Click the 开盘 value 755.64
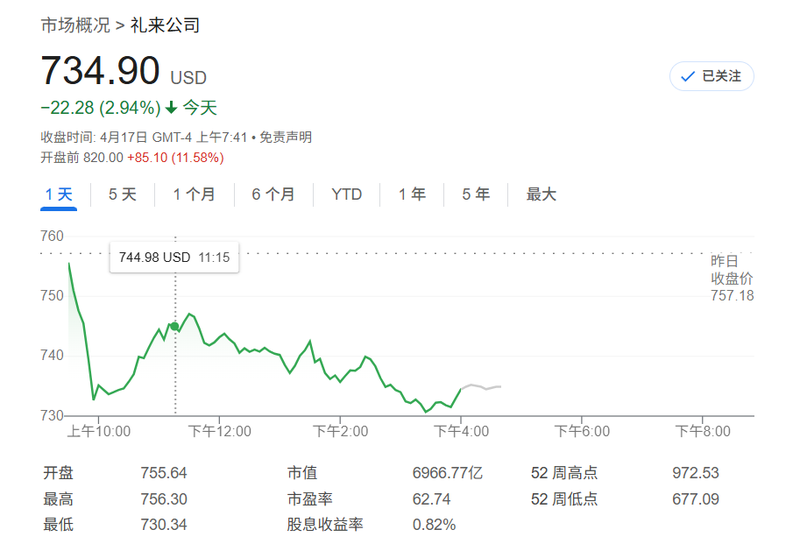Viewport: 800px width, 551px height. [164, 473]
